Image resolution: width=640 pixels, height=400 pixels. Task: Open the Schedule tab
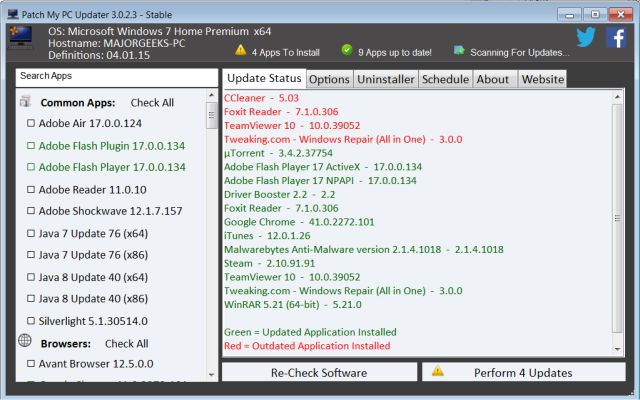pyautogui.click(x=444, y=79)
